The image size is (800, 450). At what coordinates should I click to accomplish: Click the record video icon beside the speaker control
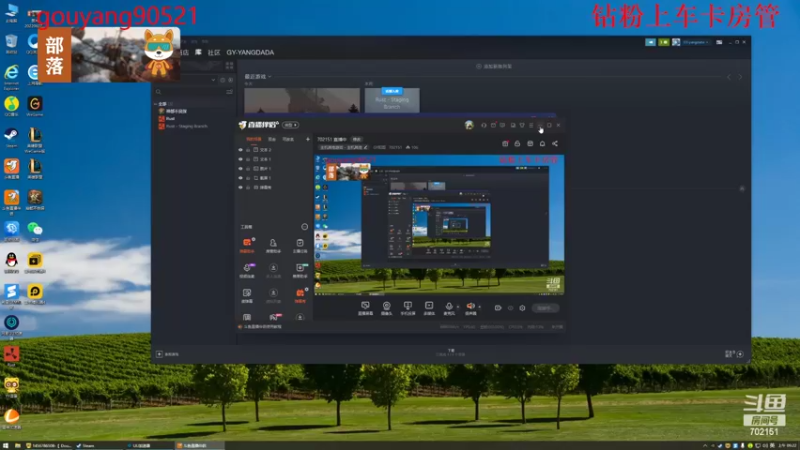click(498, 308)
